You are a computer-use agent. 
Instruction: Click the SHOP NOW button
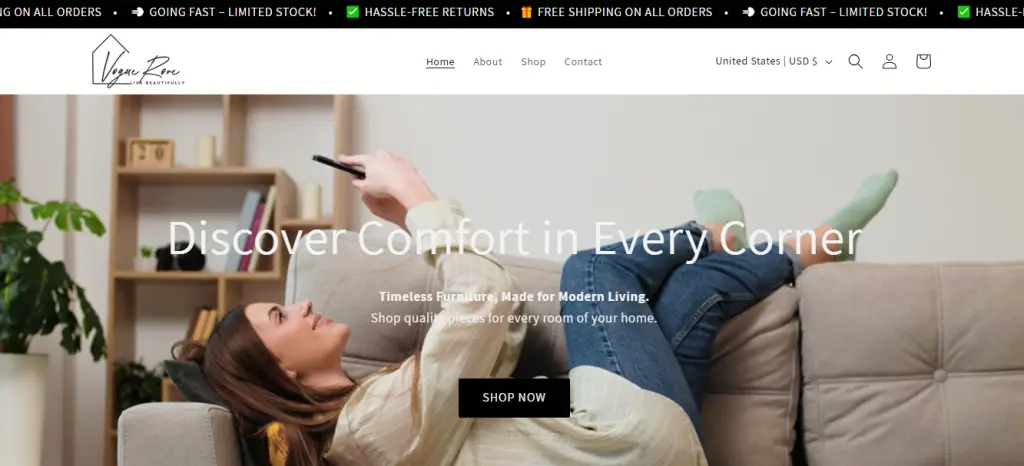coord(514,397)
